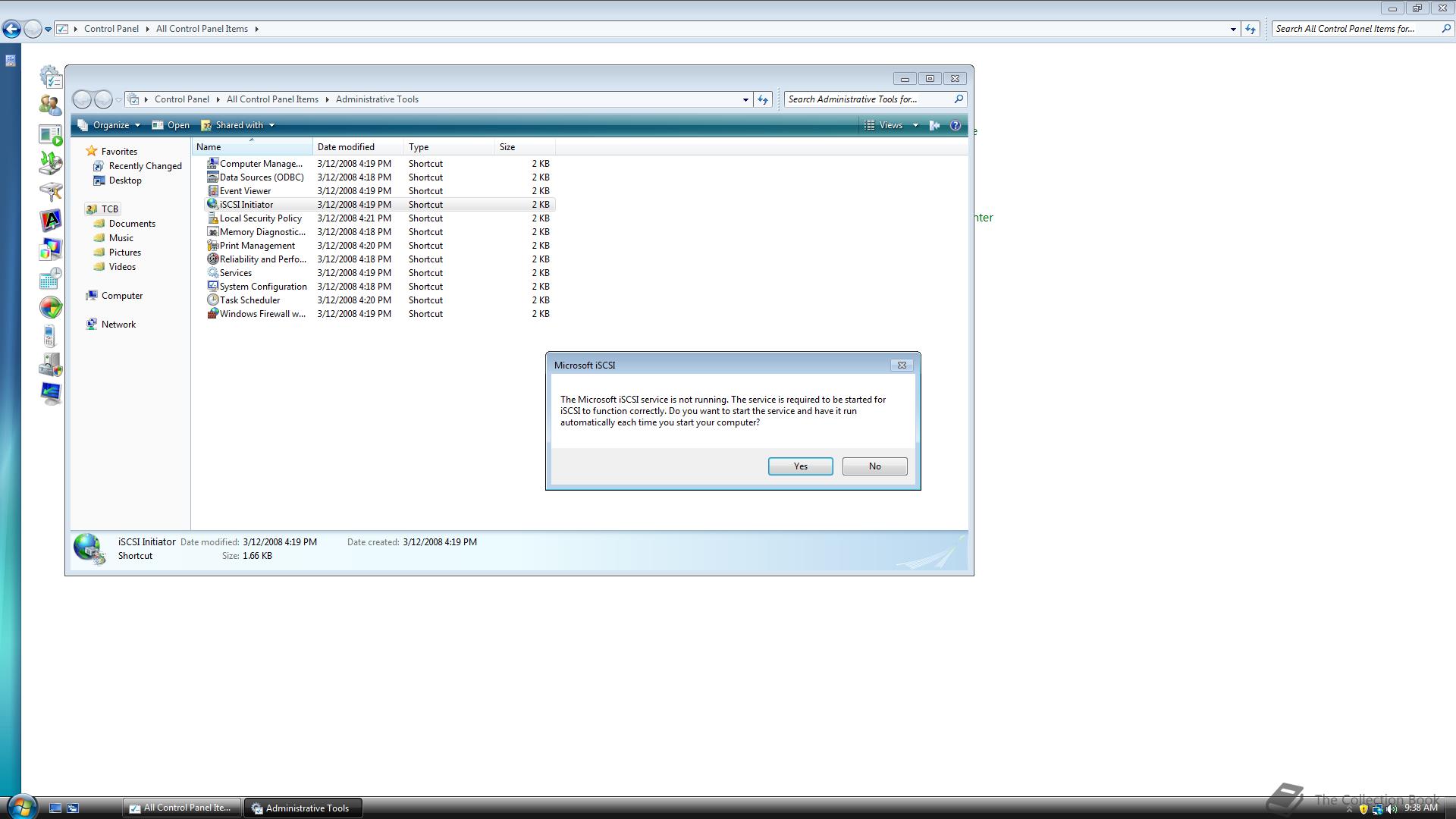Open the Shared with dropdown
This screenshot has width=1456, height=819.
click(238, 125)
